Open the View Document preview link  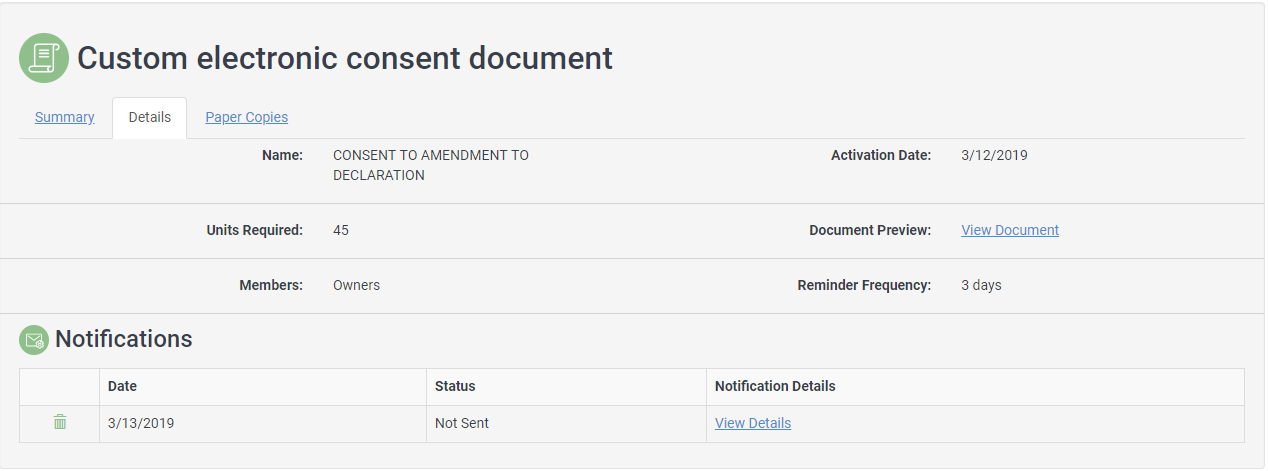(1010, 230)
